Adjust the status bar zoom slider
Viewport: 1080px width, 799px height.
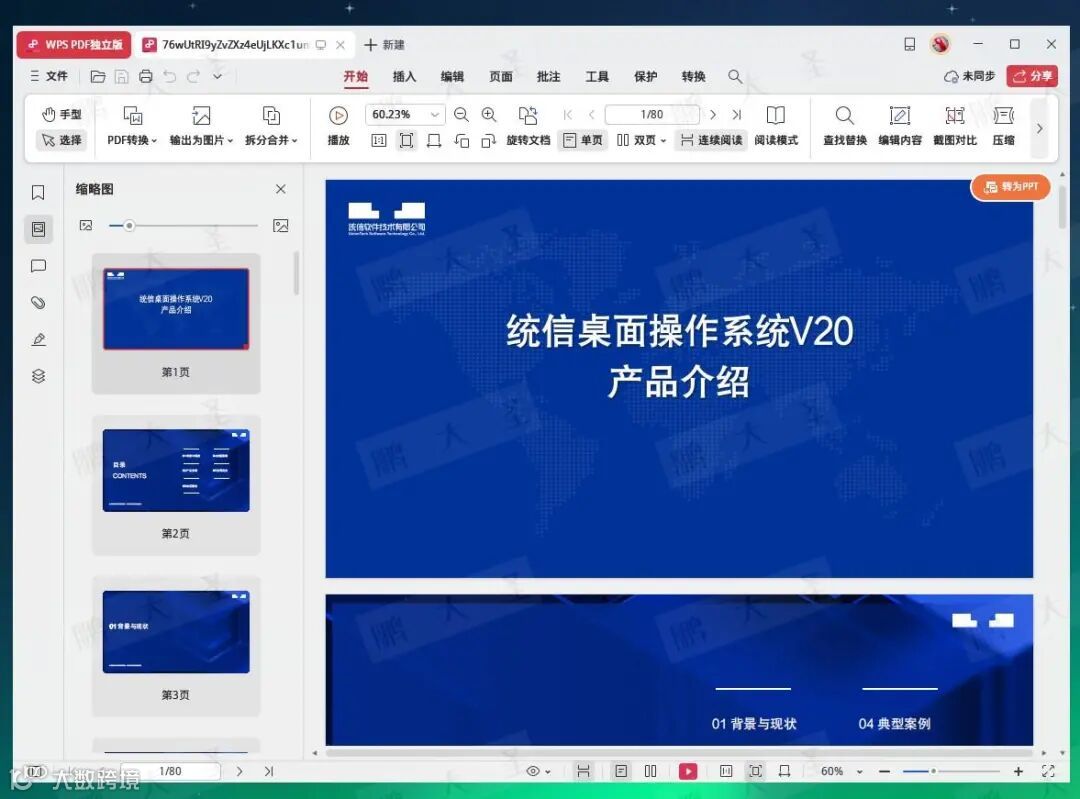[x=933, y=771]
